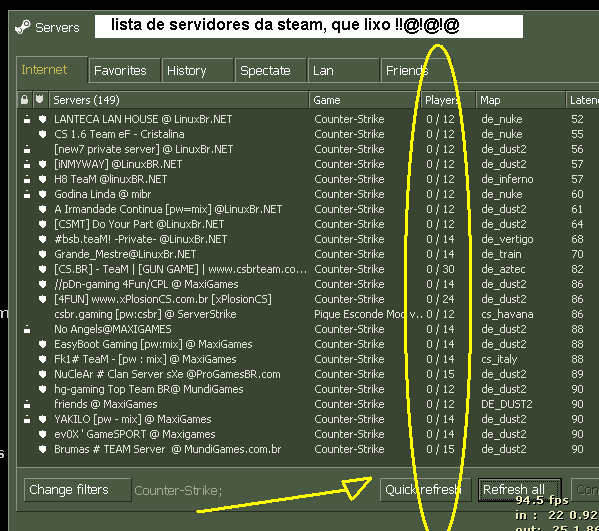
Task: Click shield icon on CSMT Do Your Part row
Action: (42, 224)
